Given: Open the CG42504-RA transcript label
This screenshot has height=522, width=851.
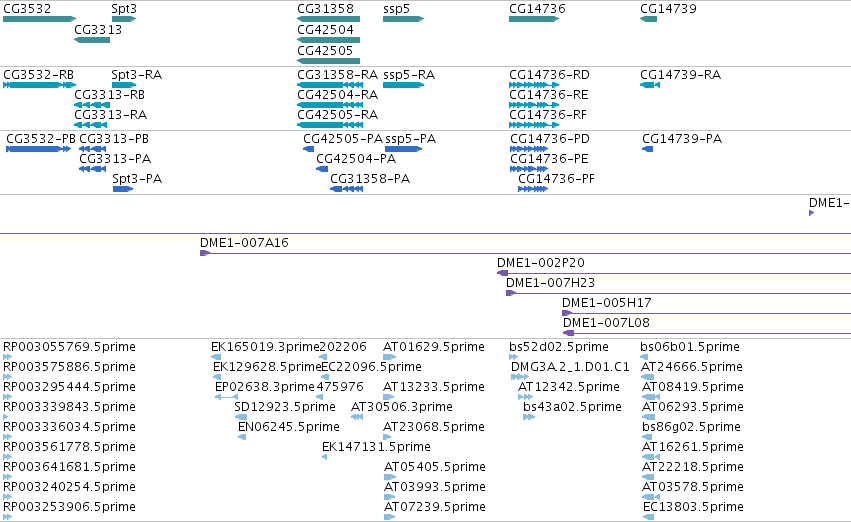Looking at the screenshot, I should (x=338, y=95).
